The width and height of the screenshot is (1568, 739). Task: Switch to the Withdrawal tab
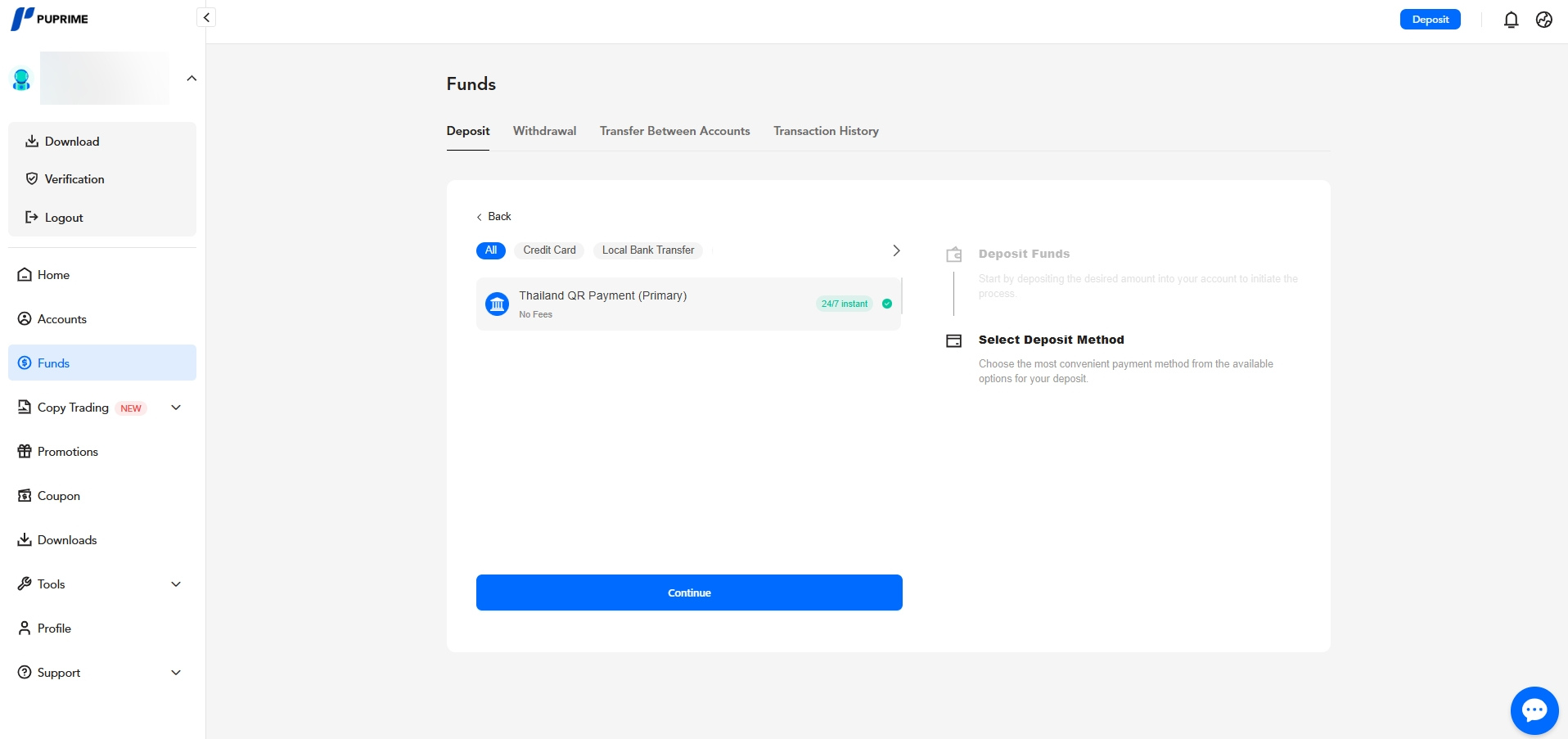[544, 131]
